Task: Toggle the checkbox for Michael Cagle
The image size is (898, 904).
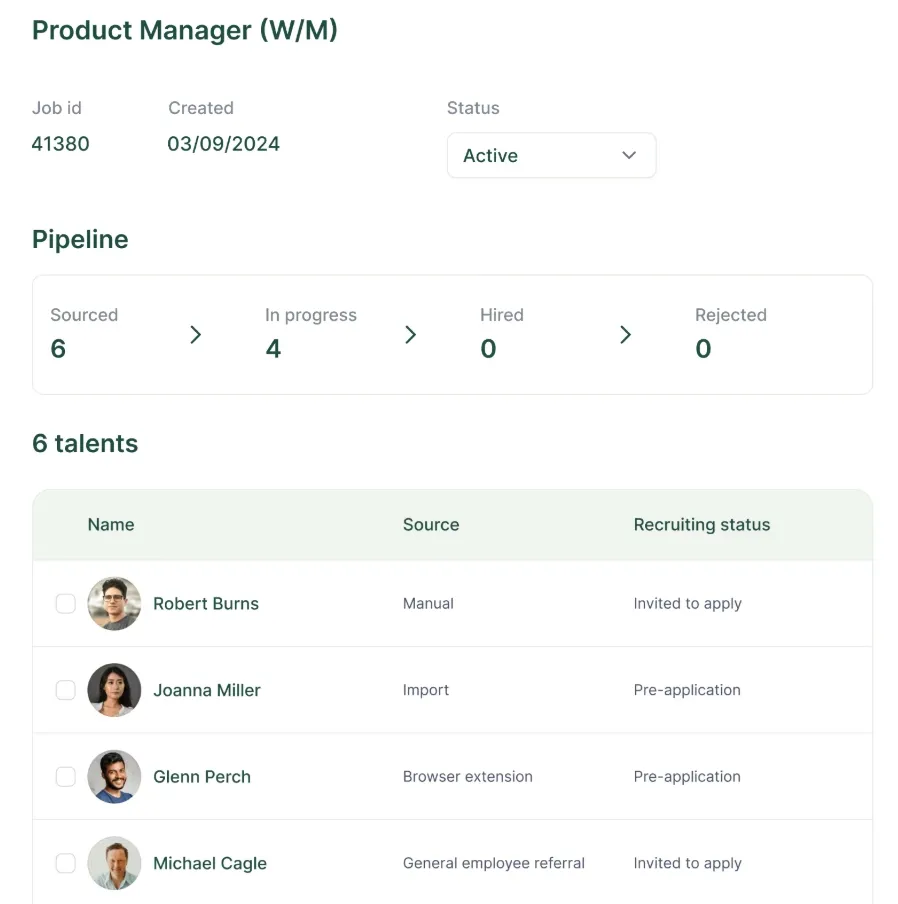Action: (65, 863)
